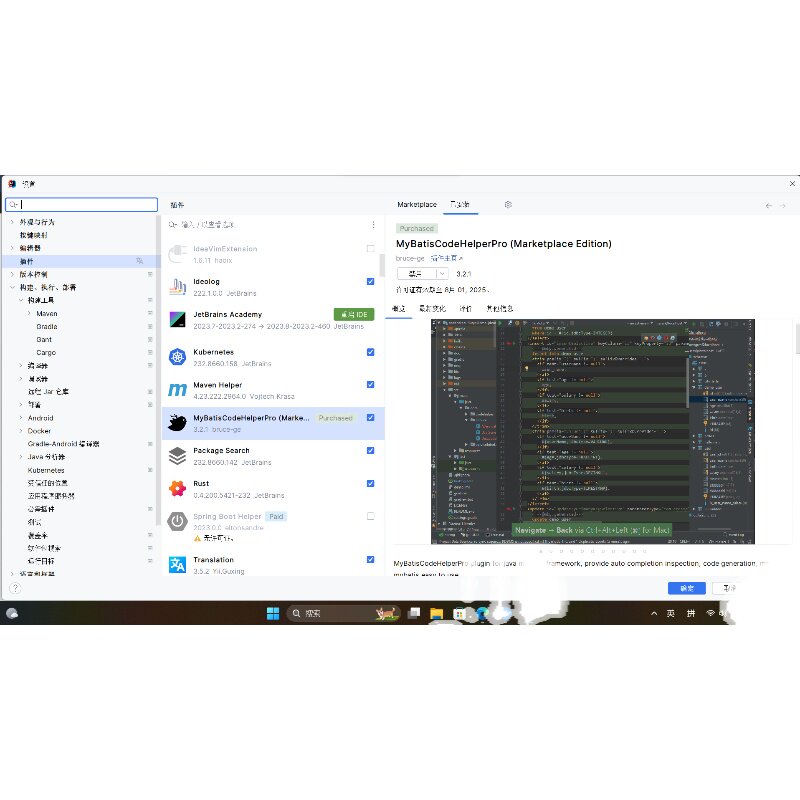The height and width of the screenshot is (800, 800).
Task: Click the blue OK (确定) button
Action: (x=687, y=588)
